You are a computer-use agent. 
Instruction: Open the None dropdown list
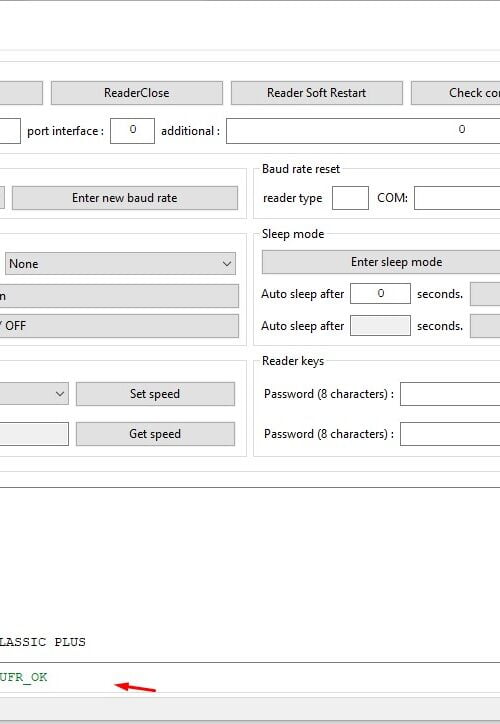[x=120, y=264]
